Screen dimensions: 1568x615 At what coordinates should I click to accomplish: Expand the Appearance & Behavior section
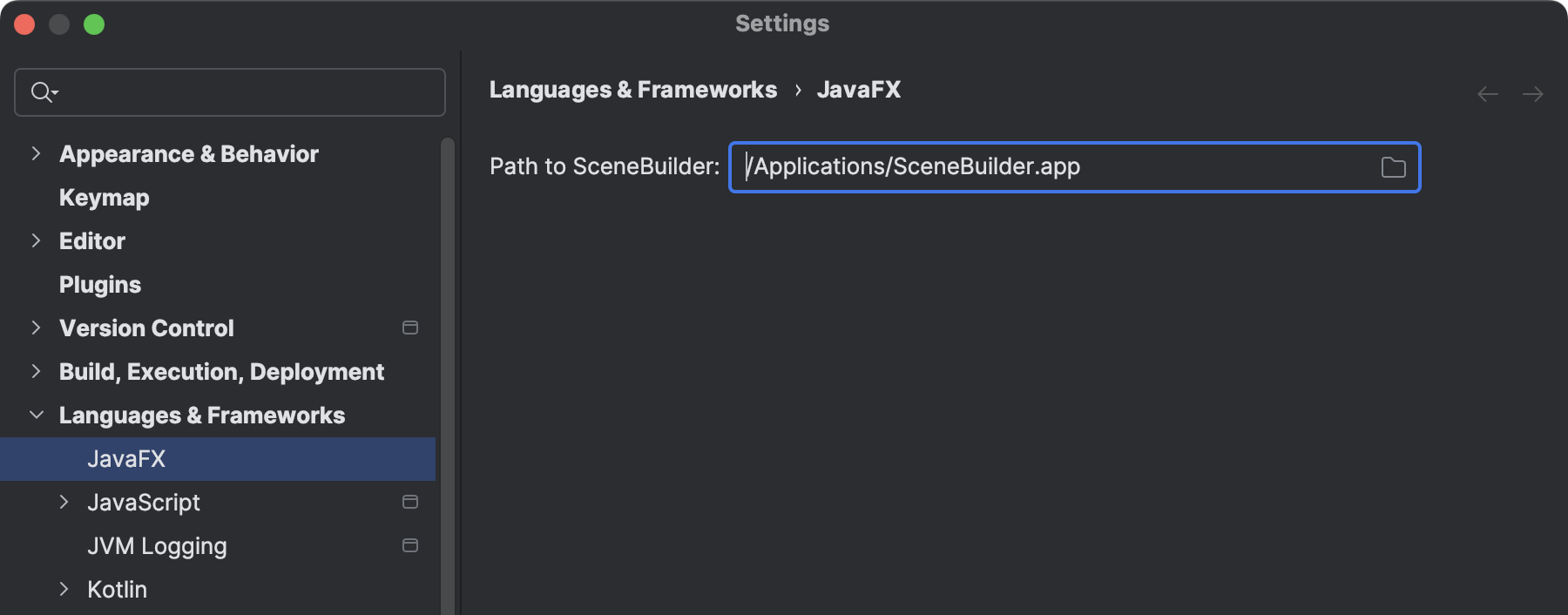[x=35, y=153]
